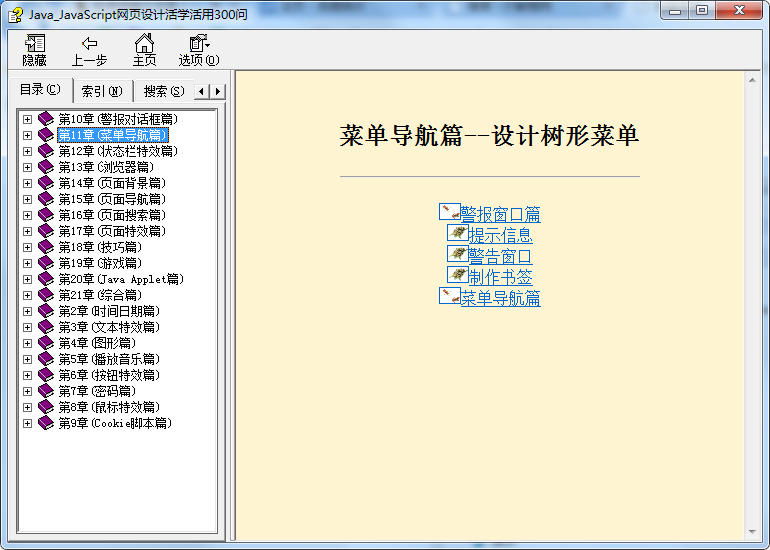
Task: Click the Hide (隐藏) toolbar icon
Action: (35, 43)
